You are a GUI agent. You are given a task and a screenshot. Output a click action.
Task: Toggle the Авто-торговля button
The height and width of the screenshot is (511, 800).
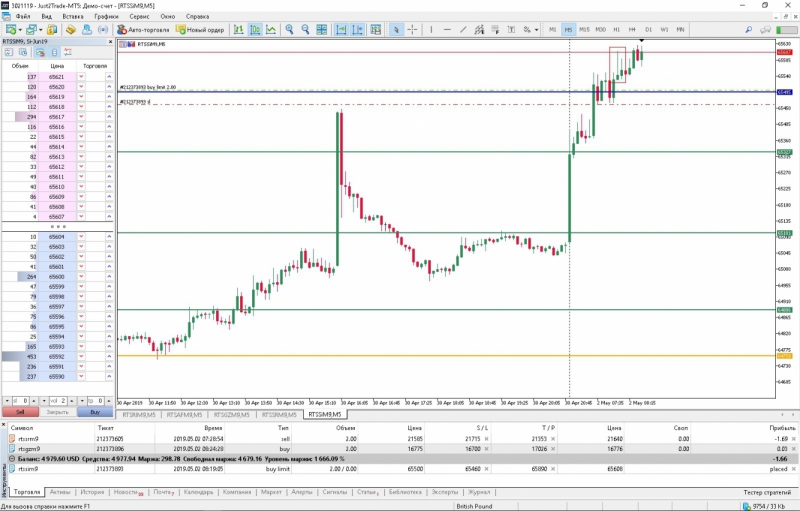(143, 30)
